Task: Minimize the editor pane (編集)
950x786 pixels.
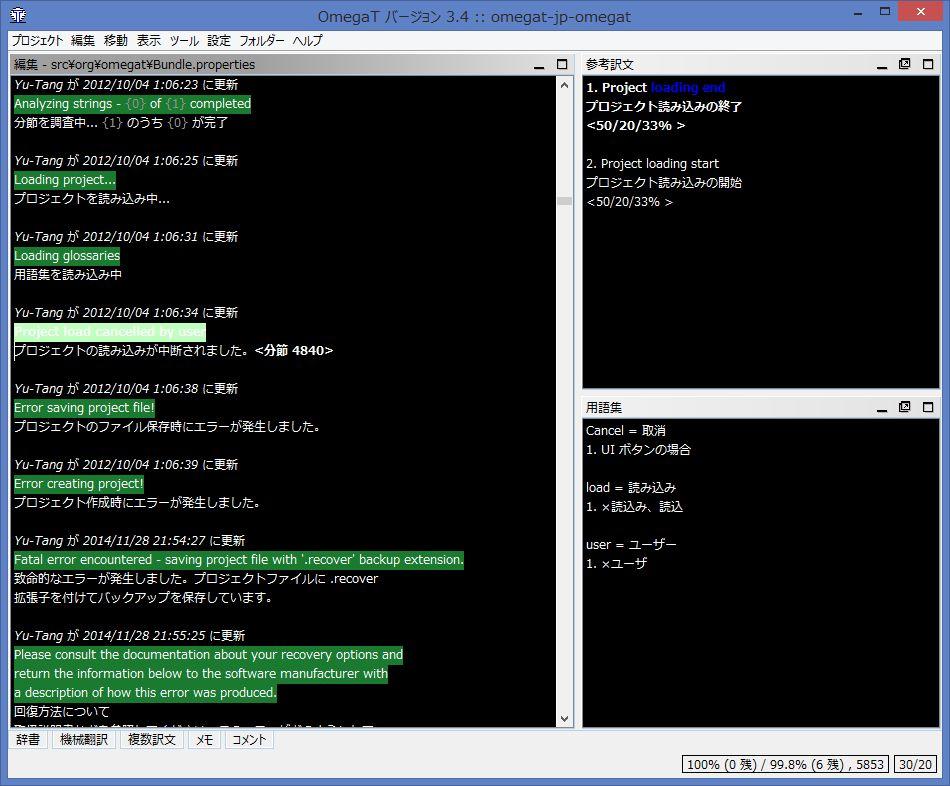Action: [x=539, y=64]
